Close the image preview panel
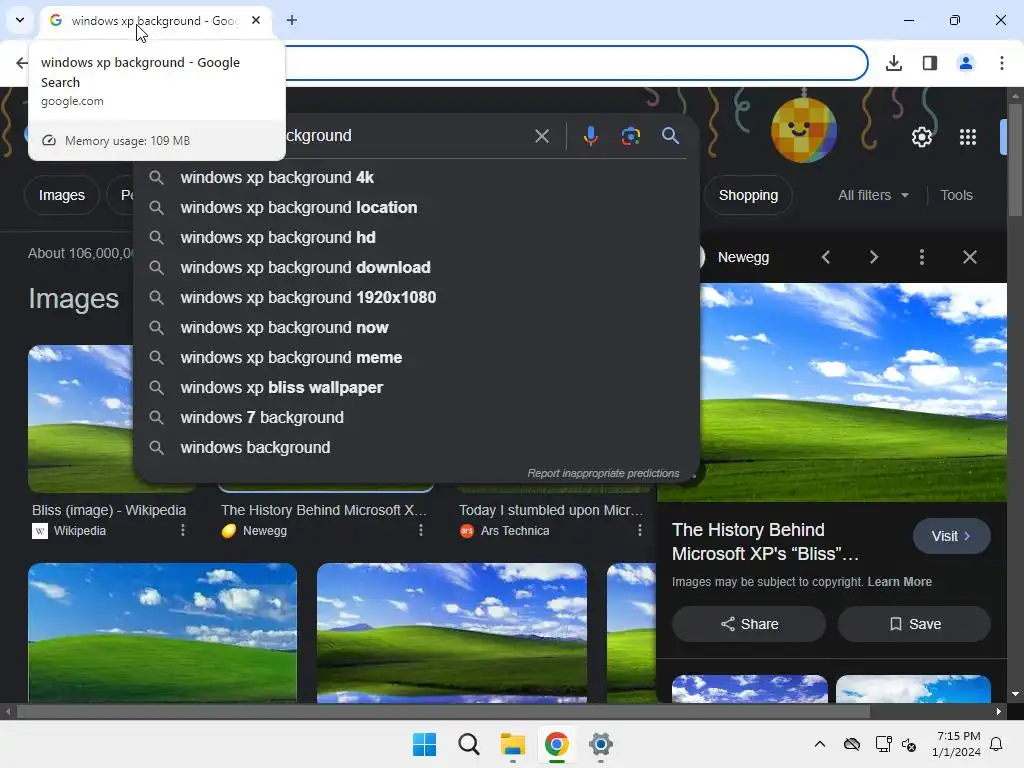Viewport: 1024px width, 768px height. pos(970,257)
